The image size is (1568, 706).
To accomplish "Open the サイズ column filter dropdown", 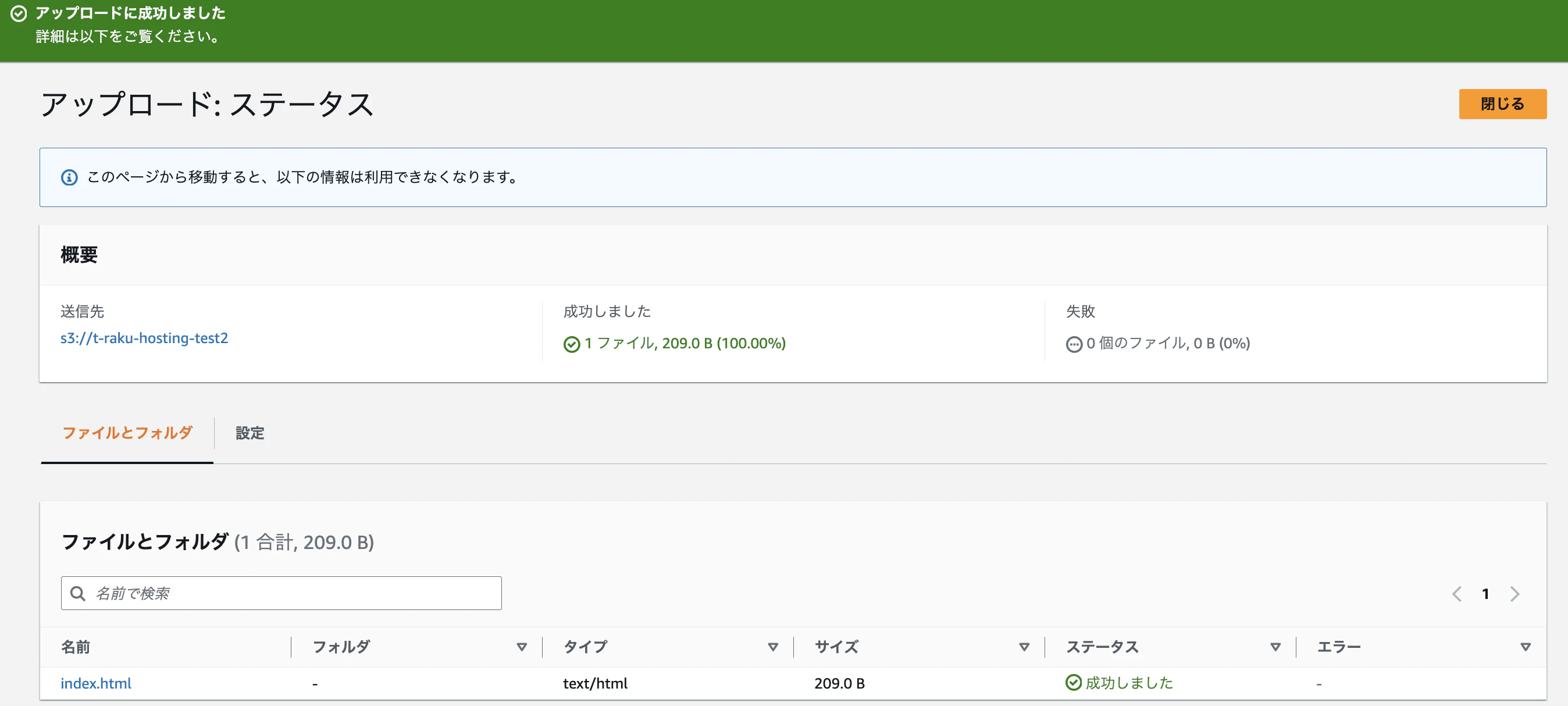I will click(x=1024, y=647).
